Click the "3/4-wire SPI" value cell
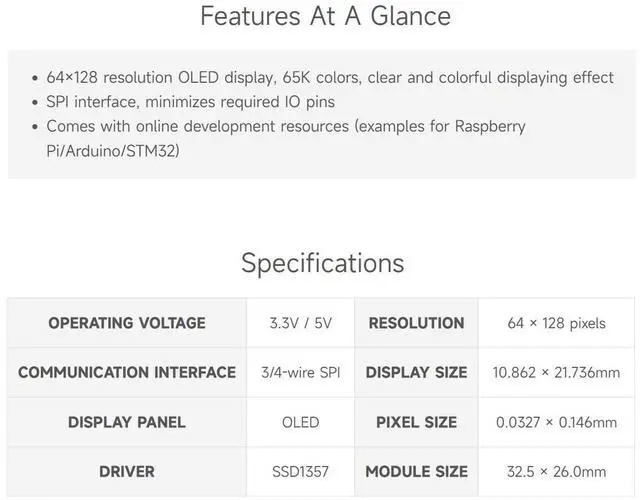This screenshot has width=640, height=500. tap(300, 372)
